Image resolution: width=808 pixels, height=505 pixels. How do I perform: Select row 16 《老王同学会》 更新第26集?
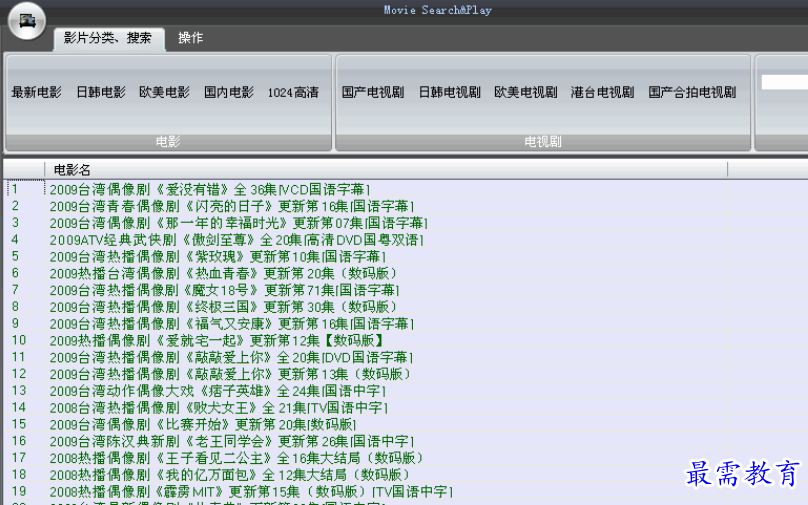click(x=232, y=441)
